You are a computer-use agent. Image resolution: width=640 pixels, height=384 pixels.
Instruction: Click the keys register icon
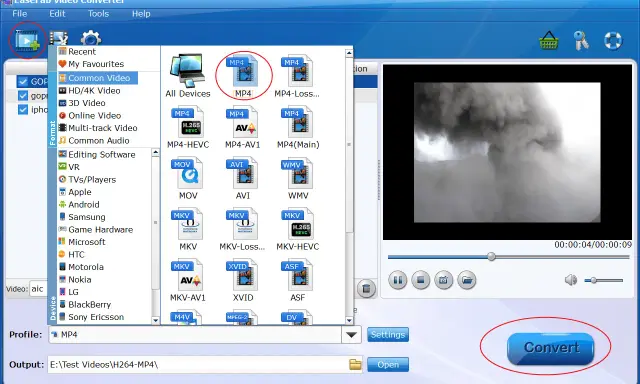(x=581, y=40)
